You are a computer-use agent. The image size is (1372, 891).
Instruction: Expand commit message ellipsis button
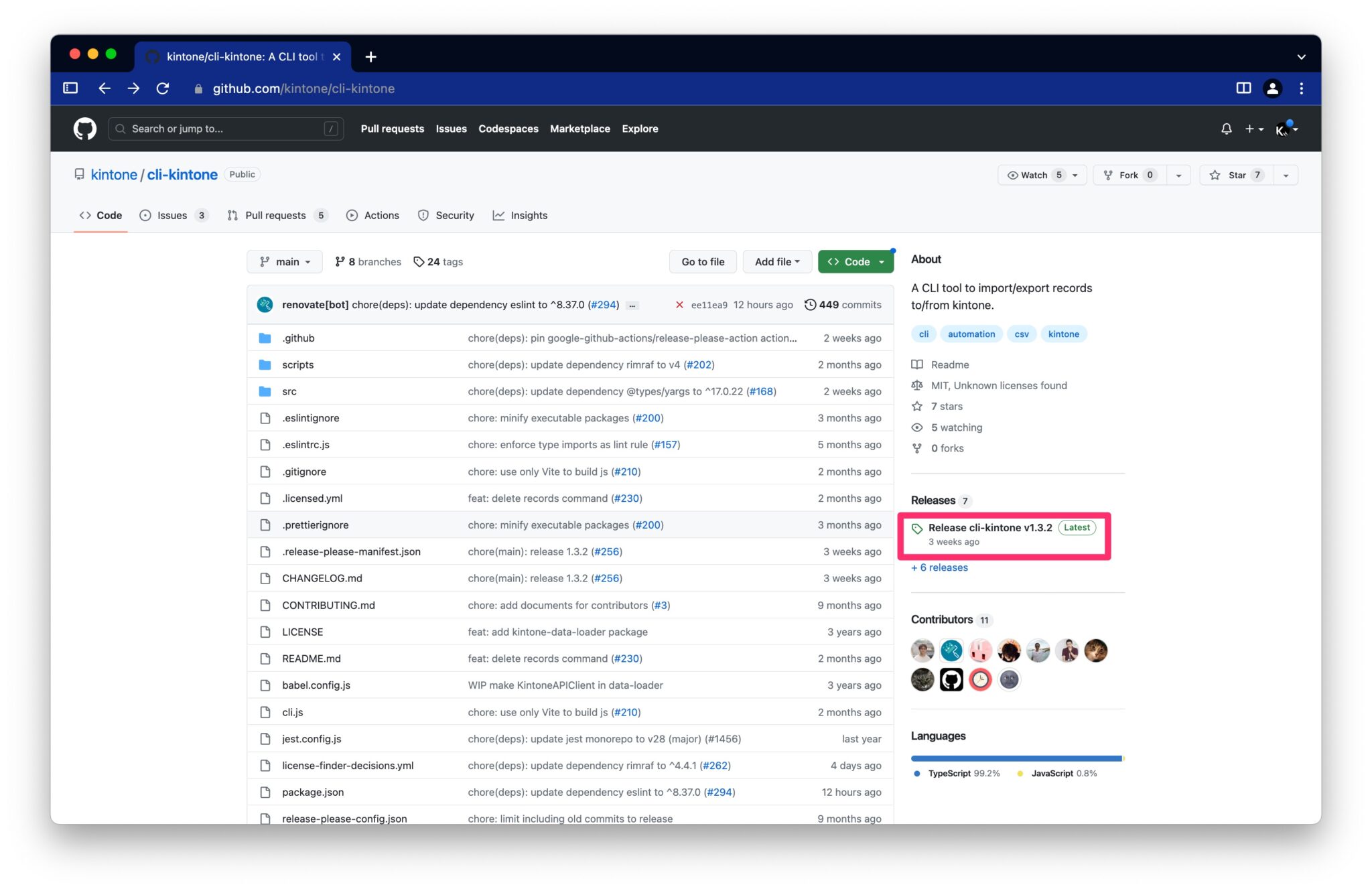point(632,305)
